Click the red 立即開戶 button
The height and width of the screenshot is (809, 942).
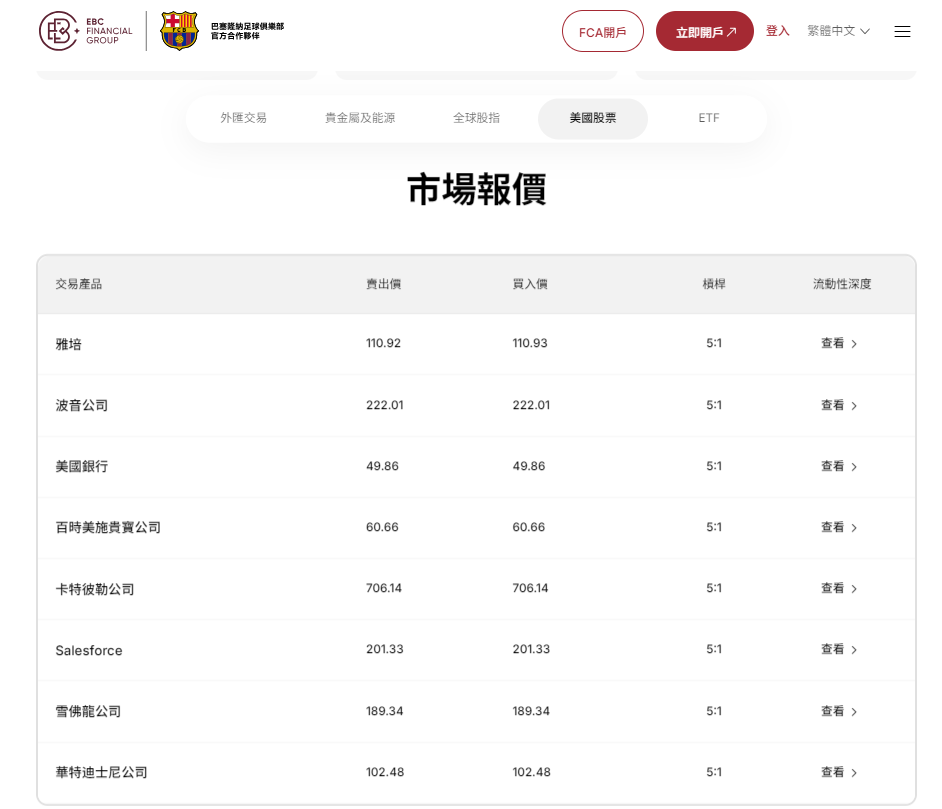(704, 31)
